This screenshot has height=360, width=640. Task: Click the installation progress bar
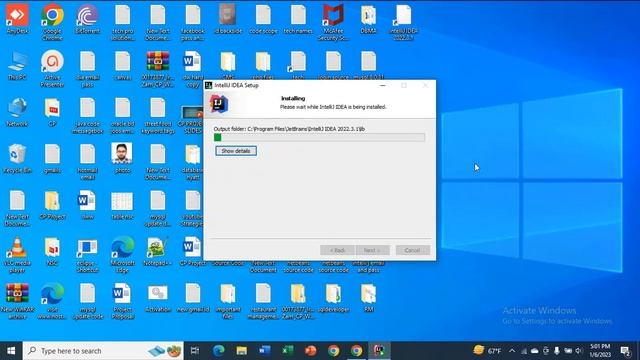pyautogui.click(x=319, y=138)
